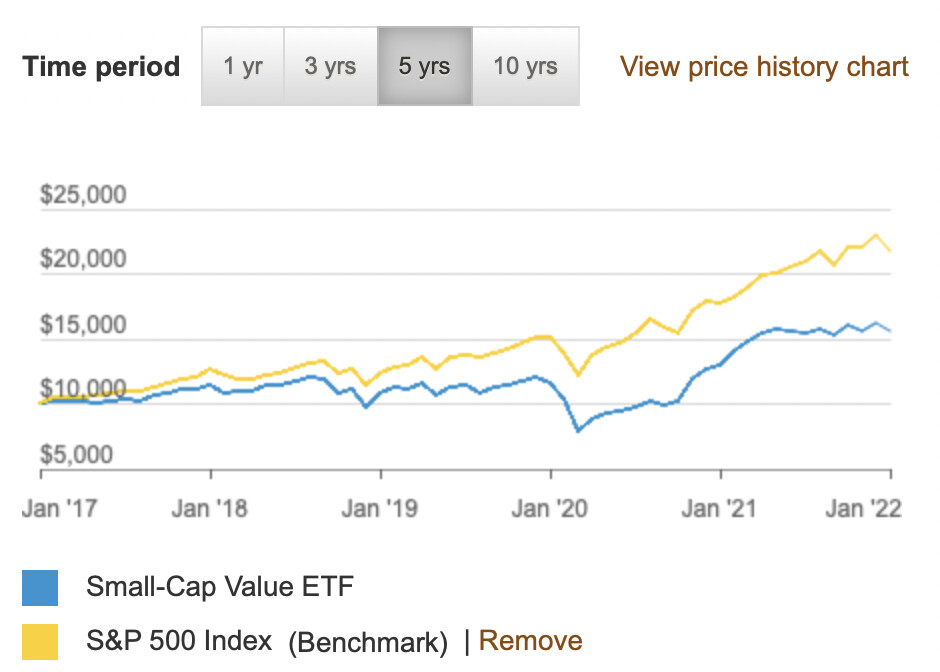Select the 1 yr time period

pyautogui.click(x=243, y=67)
